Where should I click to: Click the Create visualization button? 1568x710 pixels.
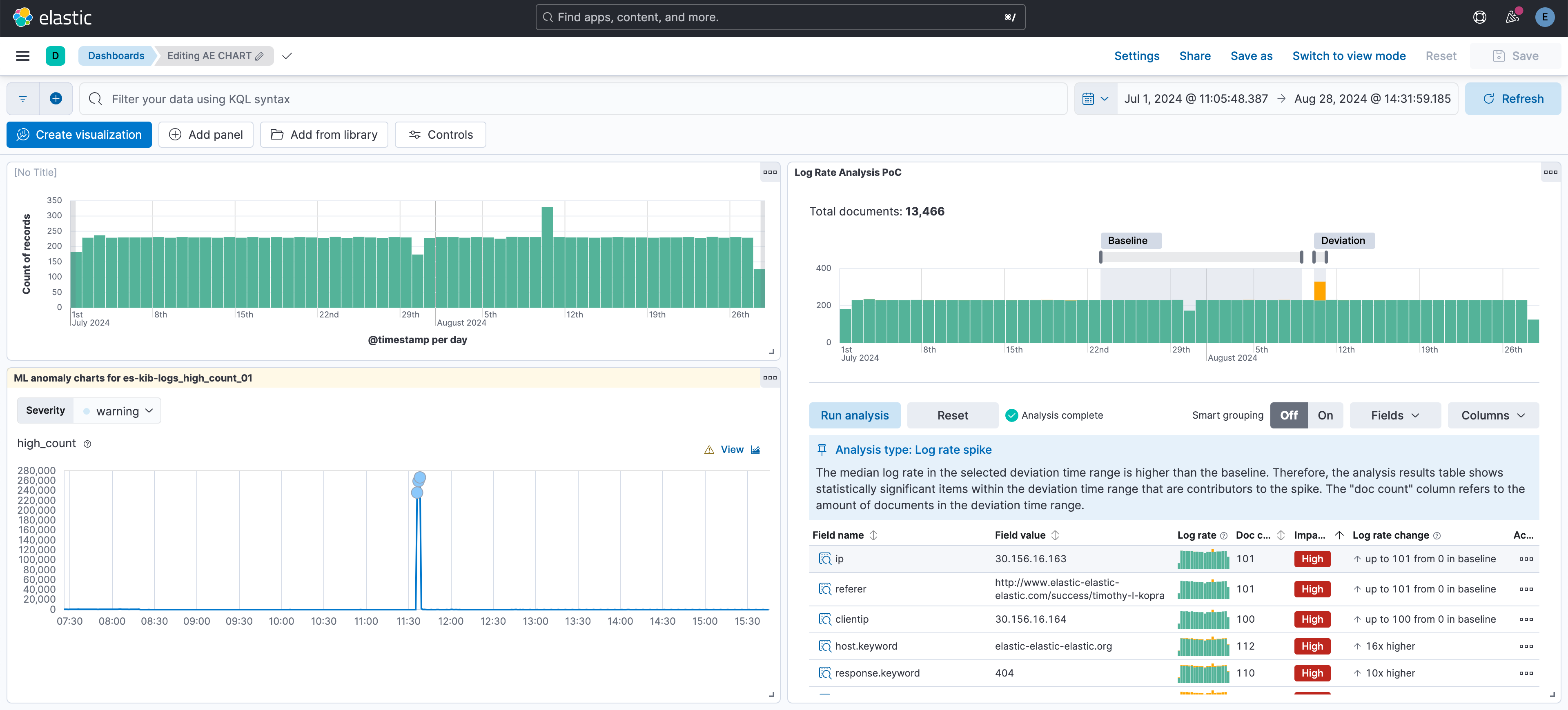pyautogui.click(x=79, y=135)
